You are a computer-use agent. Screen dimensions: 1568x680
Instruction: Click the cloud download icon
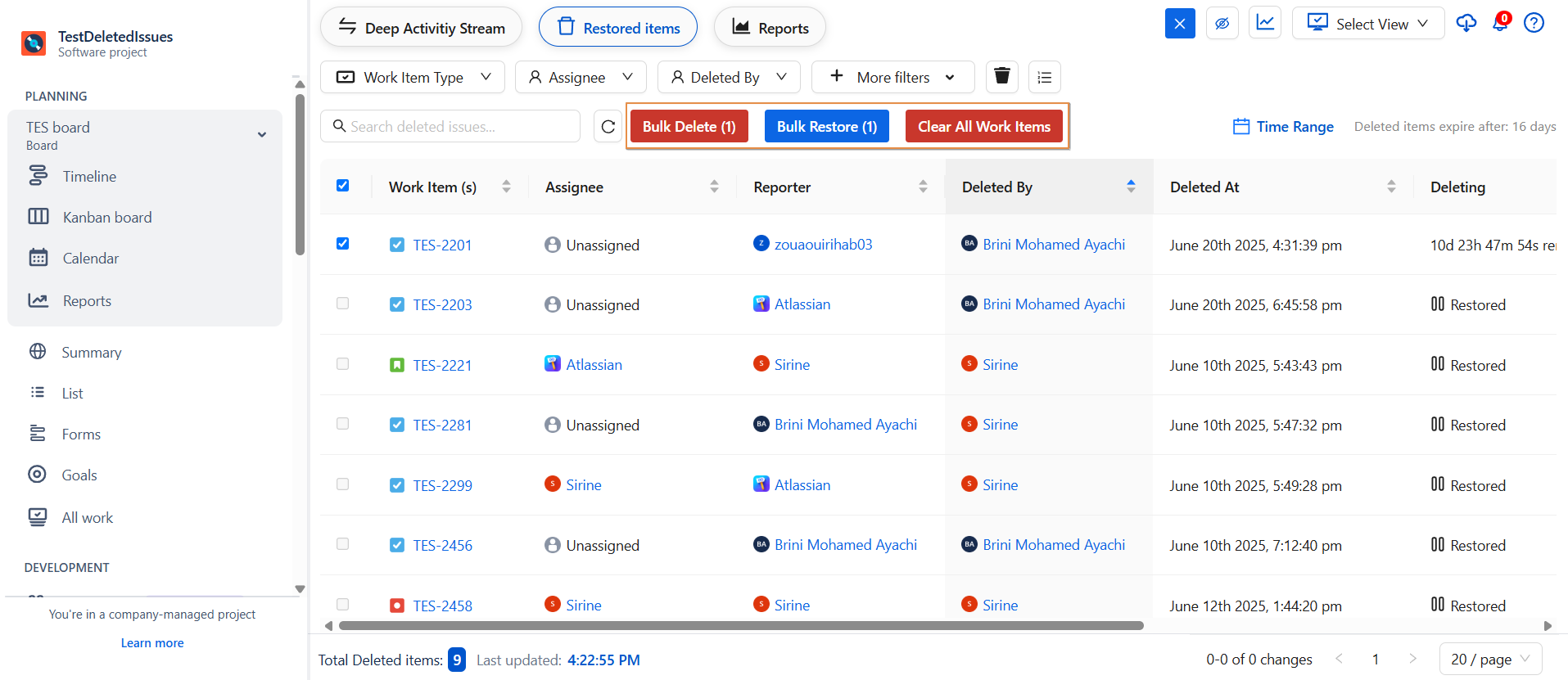(x=1466, y=23)
